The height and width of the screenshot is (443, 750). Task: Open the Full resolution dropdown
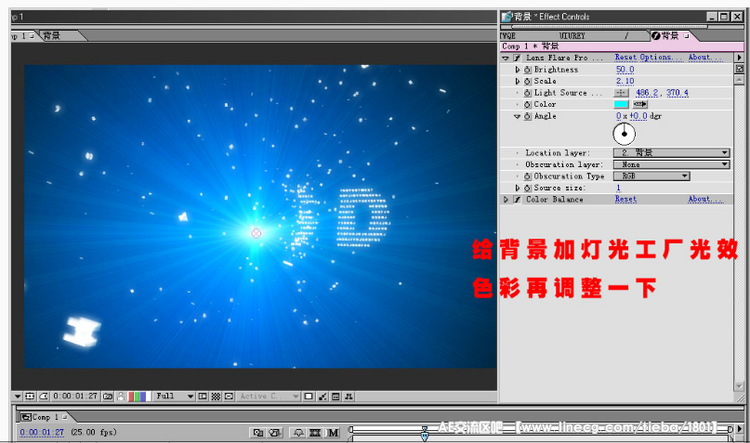click(175, 396)
